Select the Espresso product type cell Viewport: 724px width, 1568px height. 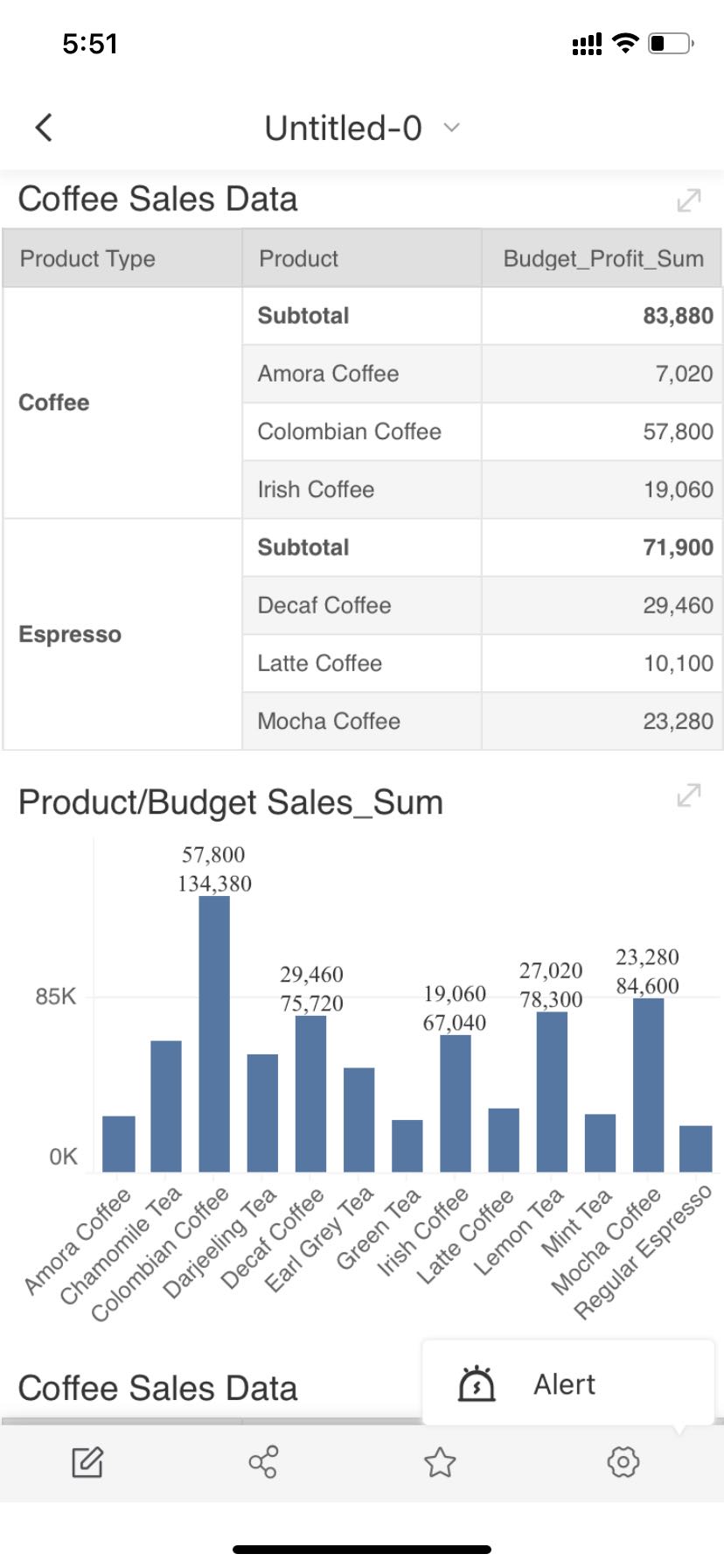[x=70, y=634]
